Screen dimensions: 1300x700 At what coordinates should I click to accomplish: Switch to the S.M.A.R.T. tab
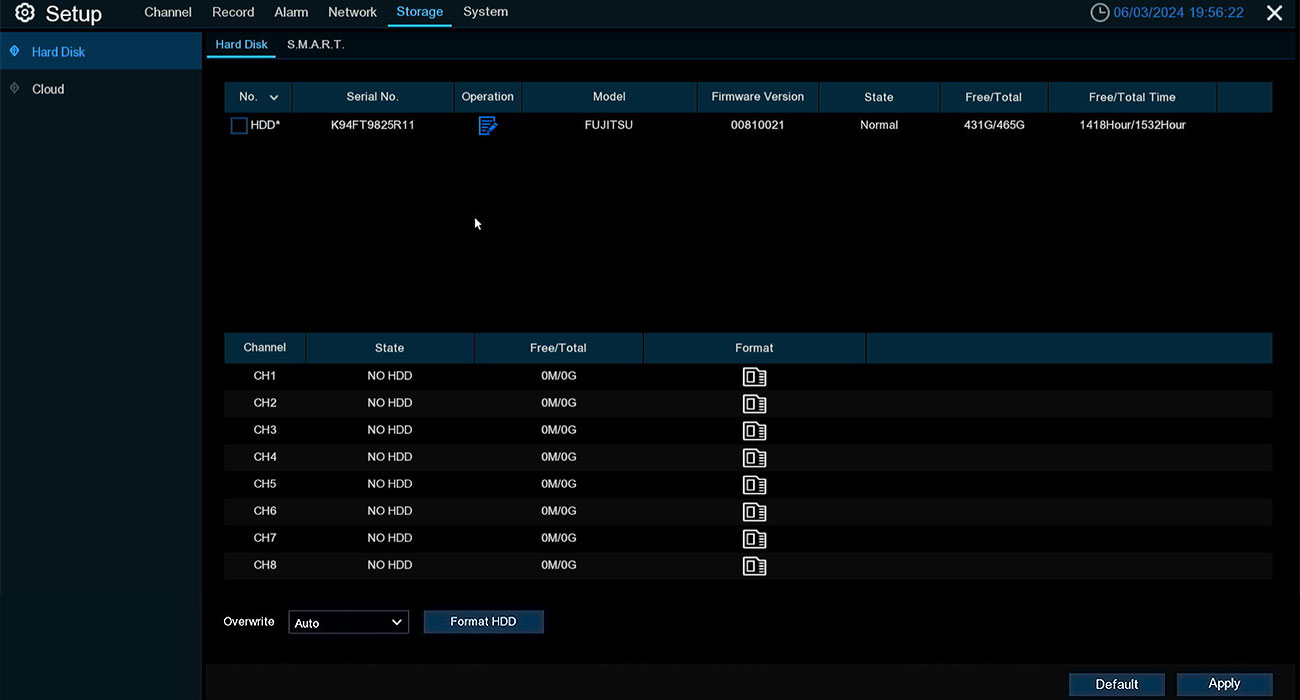click(x=315, y=45)
